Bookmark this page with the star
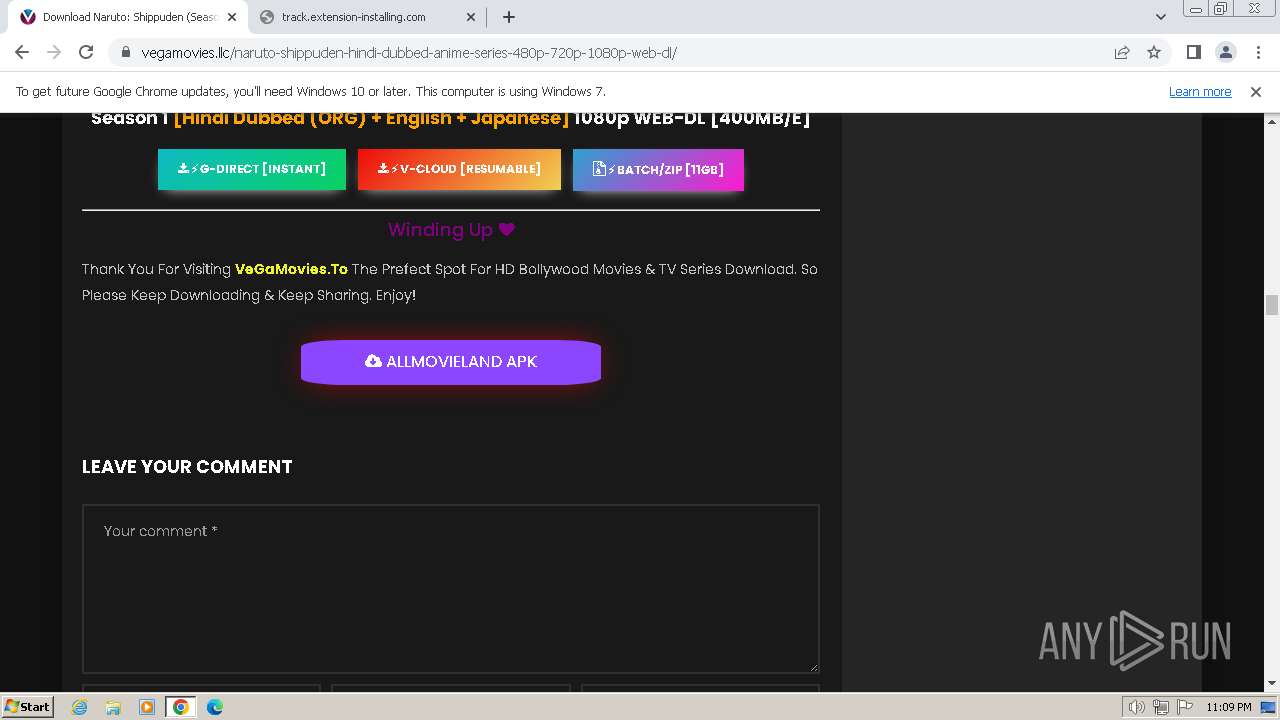Viewport: 1280px width, 720px height. (1154, 52)
